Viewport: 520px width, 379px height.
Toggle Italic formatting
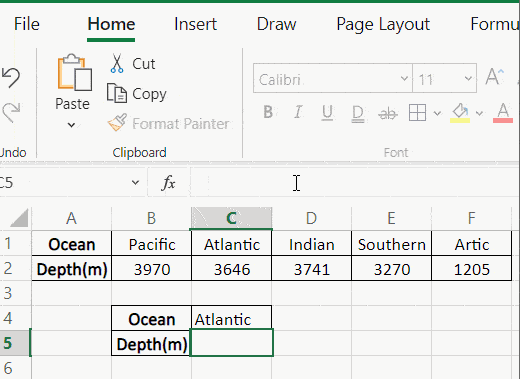tap(298, 112)
